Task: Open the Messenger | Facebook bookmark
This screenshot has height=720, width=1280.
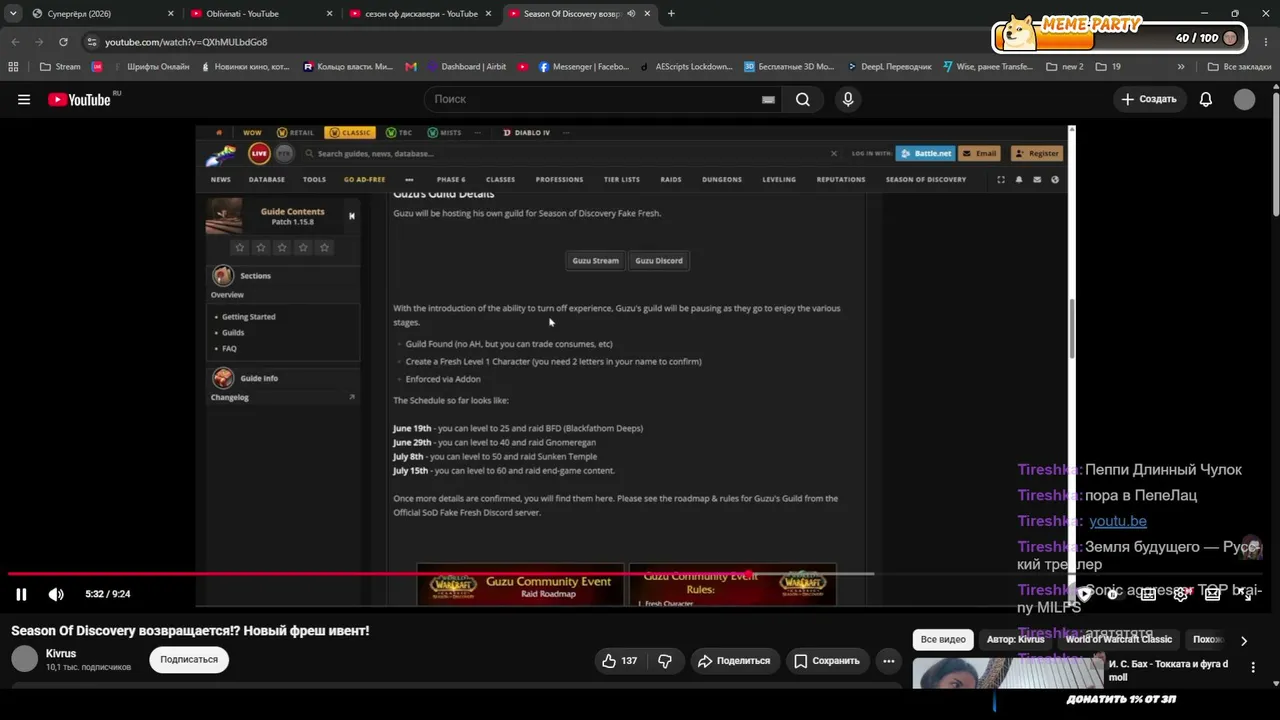Action: (x=584, y=67)
